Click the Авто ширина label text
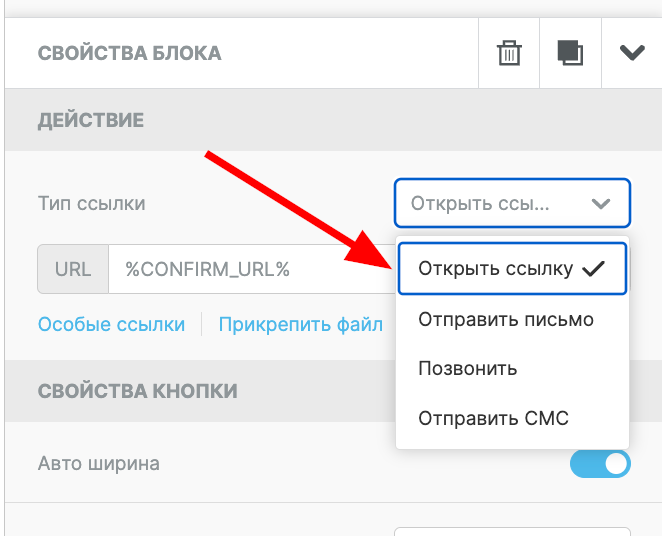 tap(98, 463)
